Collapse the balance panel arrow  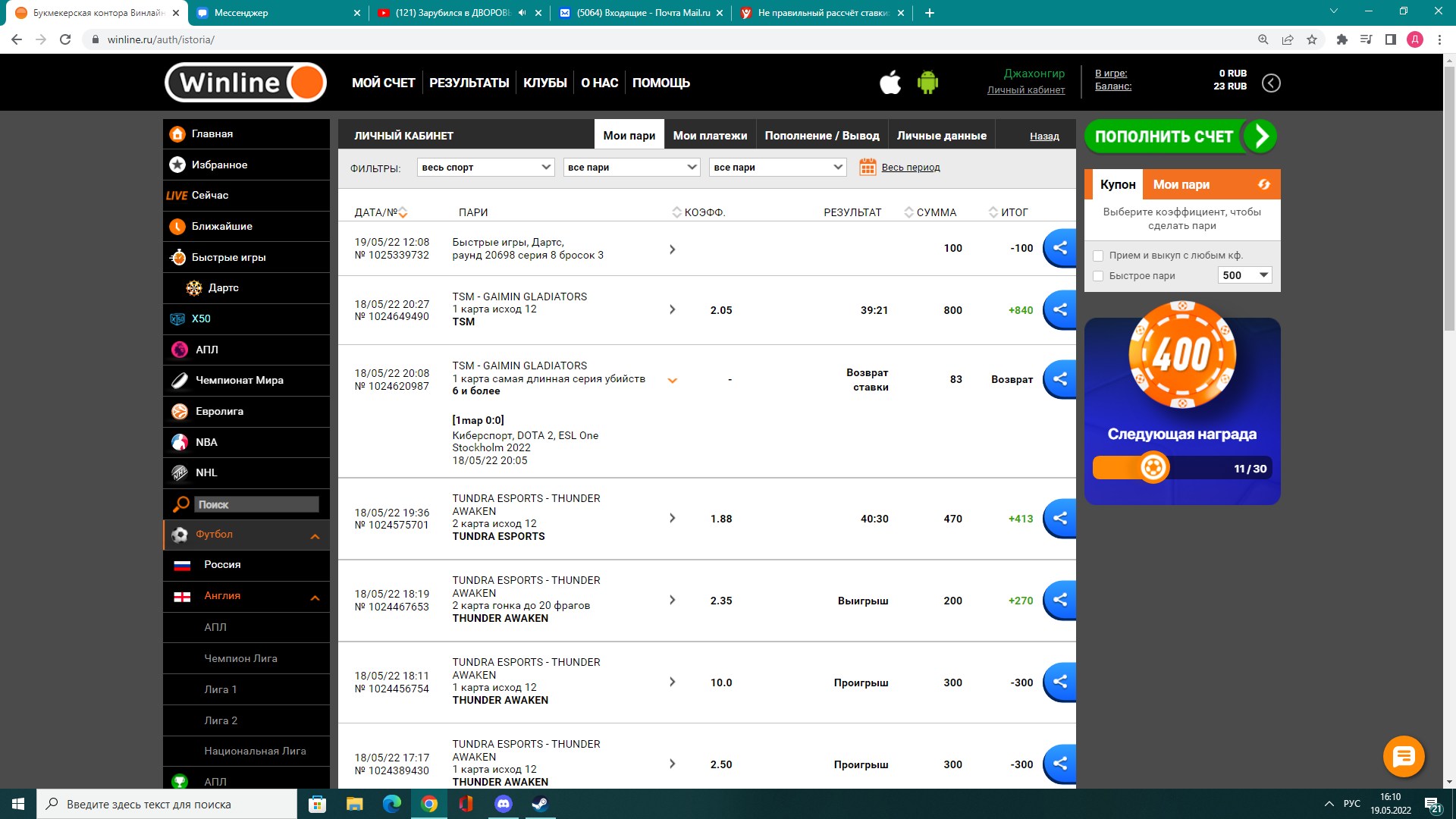click(x=1272, y=83)
